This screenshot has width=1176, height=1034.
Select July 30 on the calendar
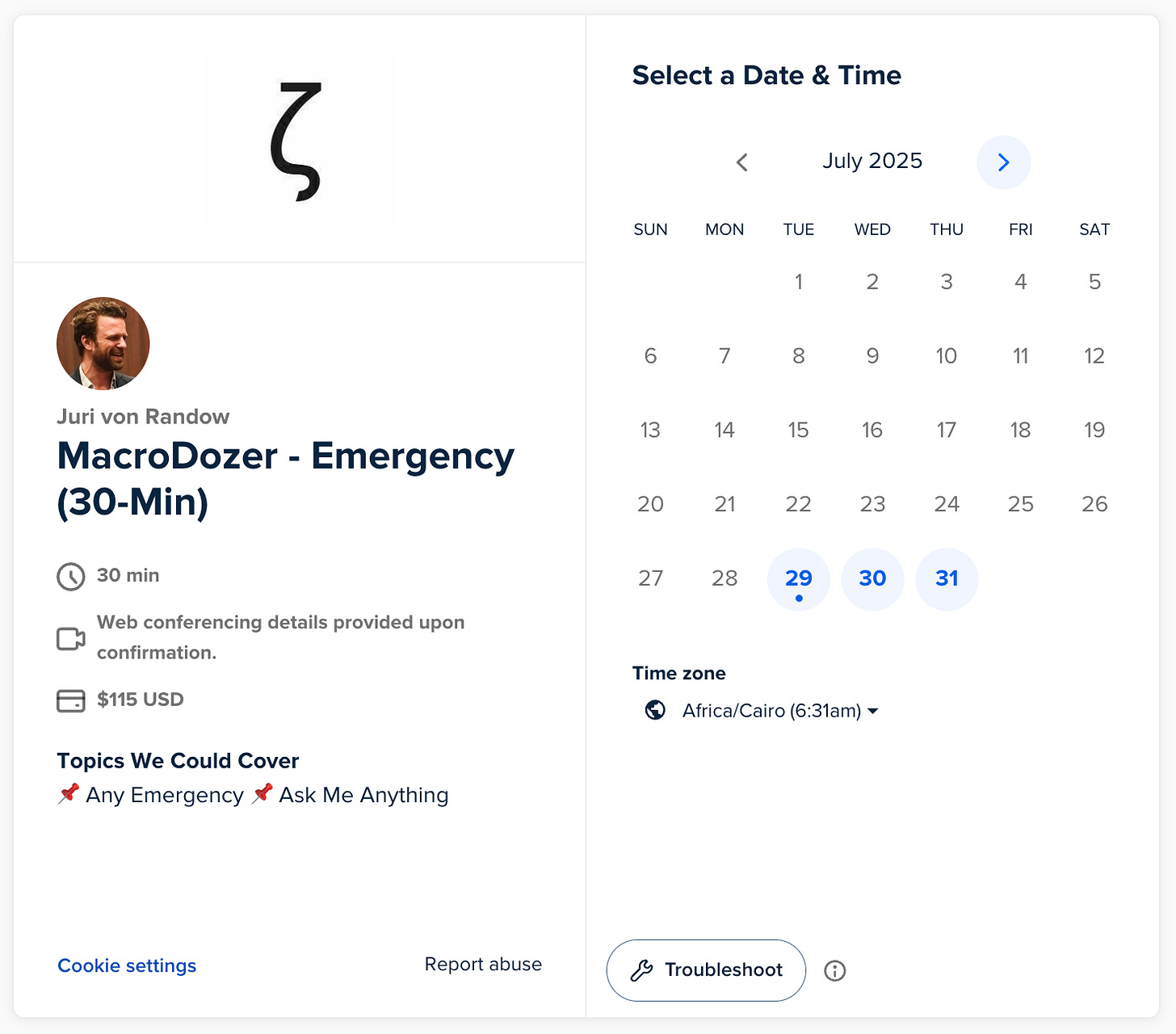point(872,579)
